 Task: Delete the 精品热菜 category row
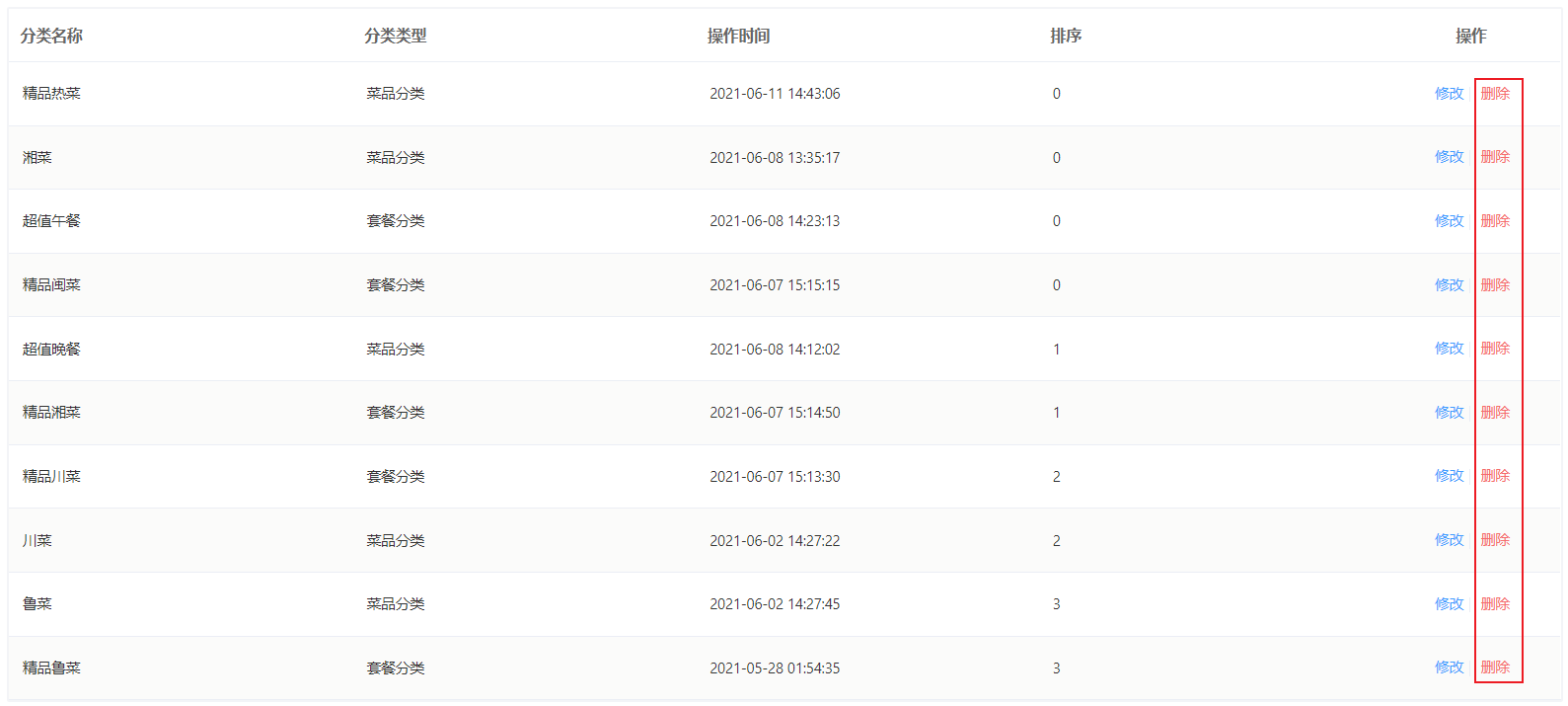pyautogui.click(x=1495, y=94)
